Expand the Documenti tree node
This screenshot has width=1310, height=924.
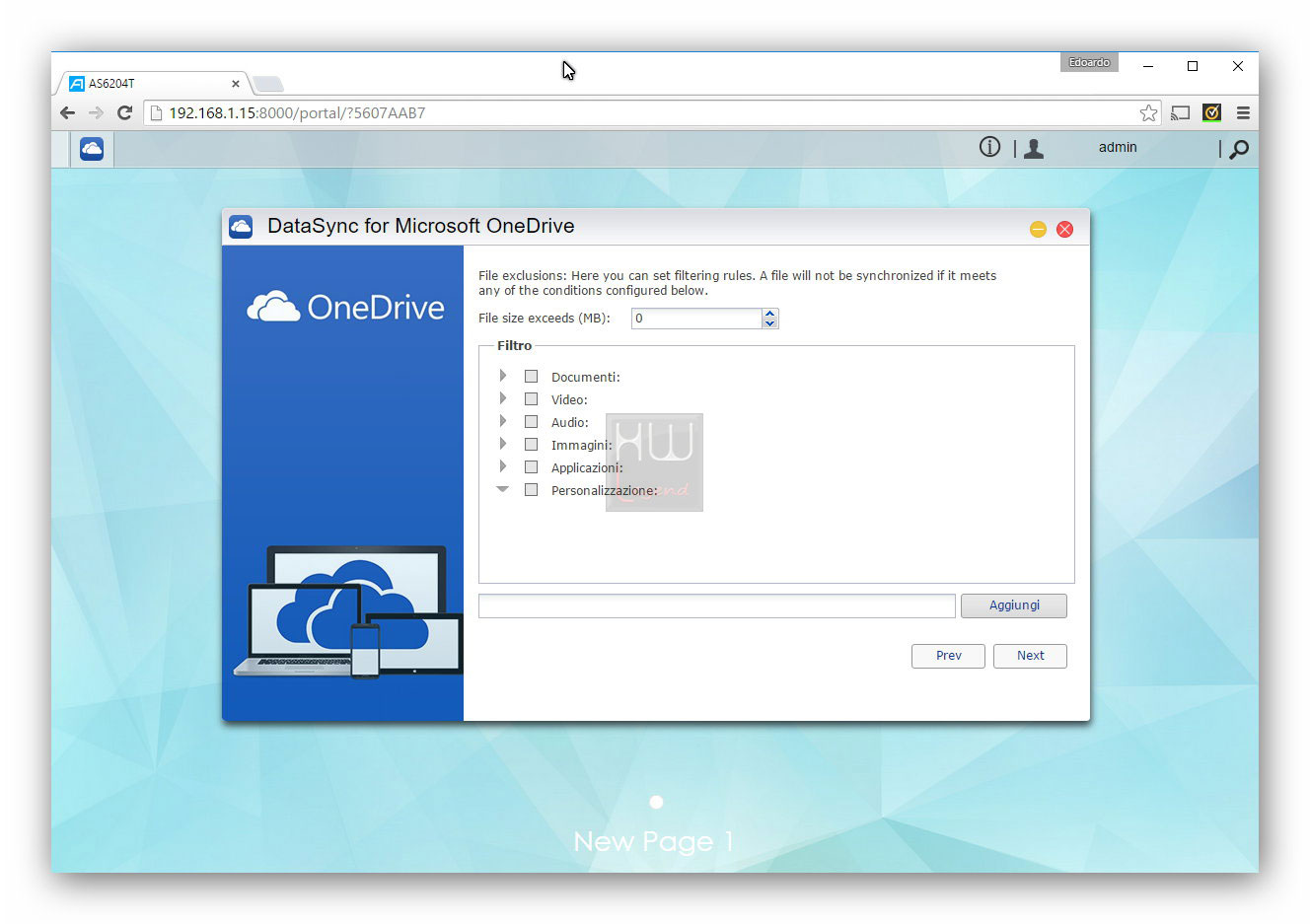pyautogui.click(x=503, y=376)
